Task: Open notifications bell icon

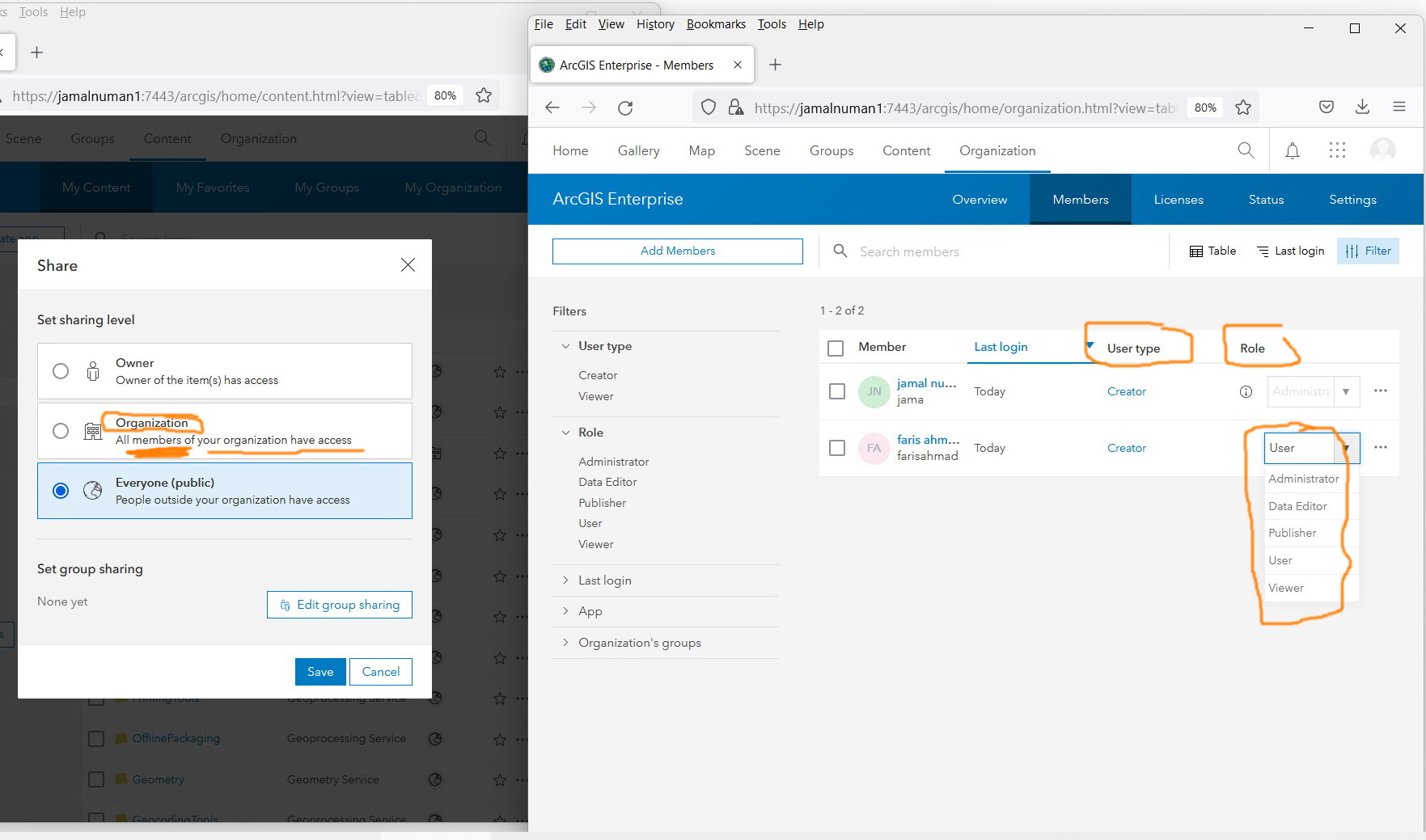Action: click(1293, 150)
